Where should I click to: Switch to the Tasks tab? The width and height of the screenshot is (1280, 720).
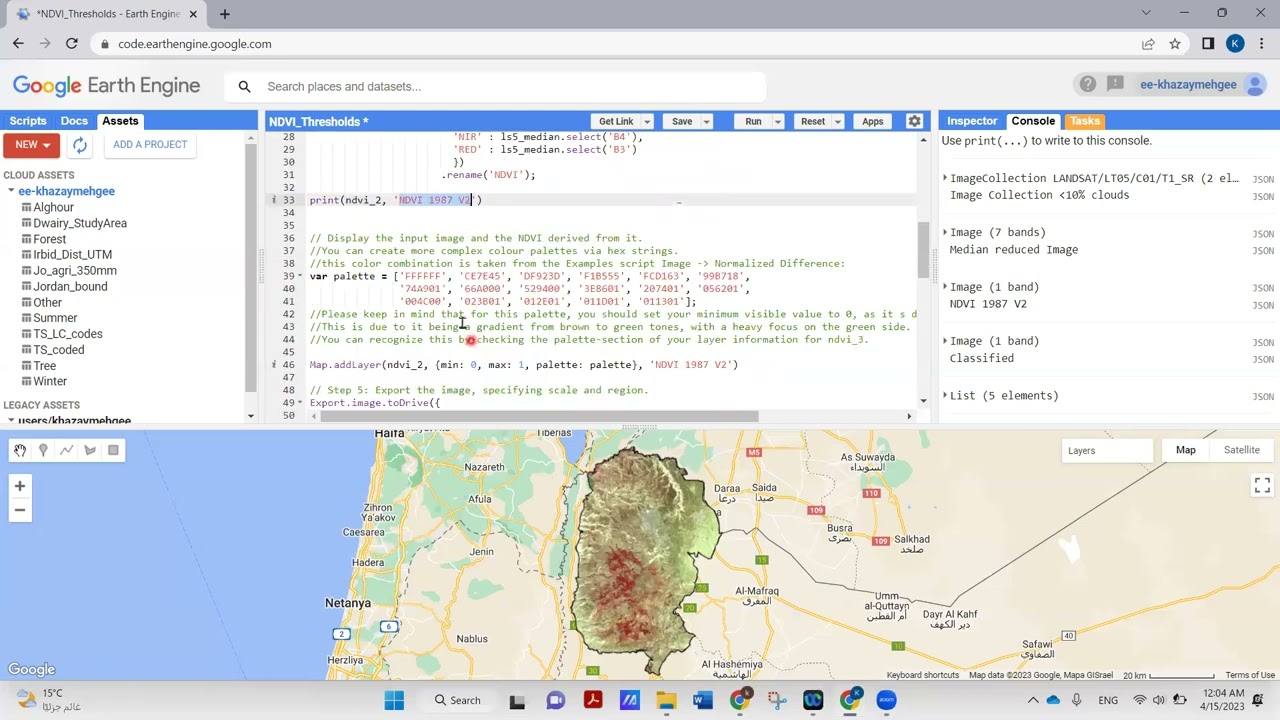coord(1085,121)
